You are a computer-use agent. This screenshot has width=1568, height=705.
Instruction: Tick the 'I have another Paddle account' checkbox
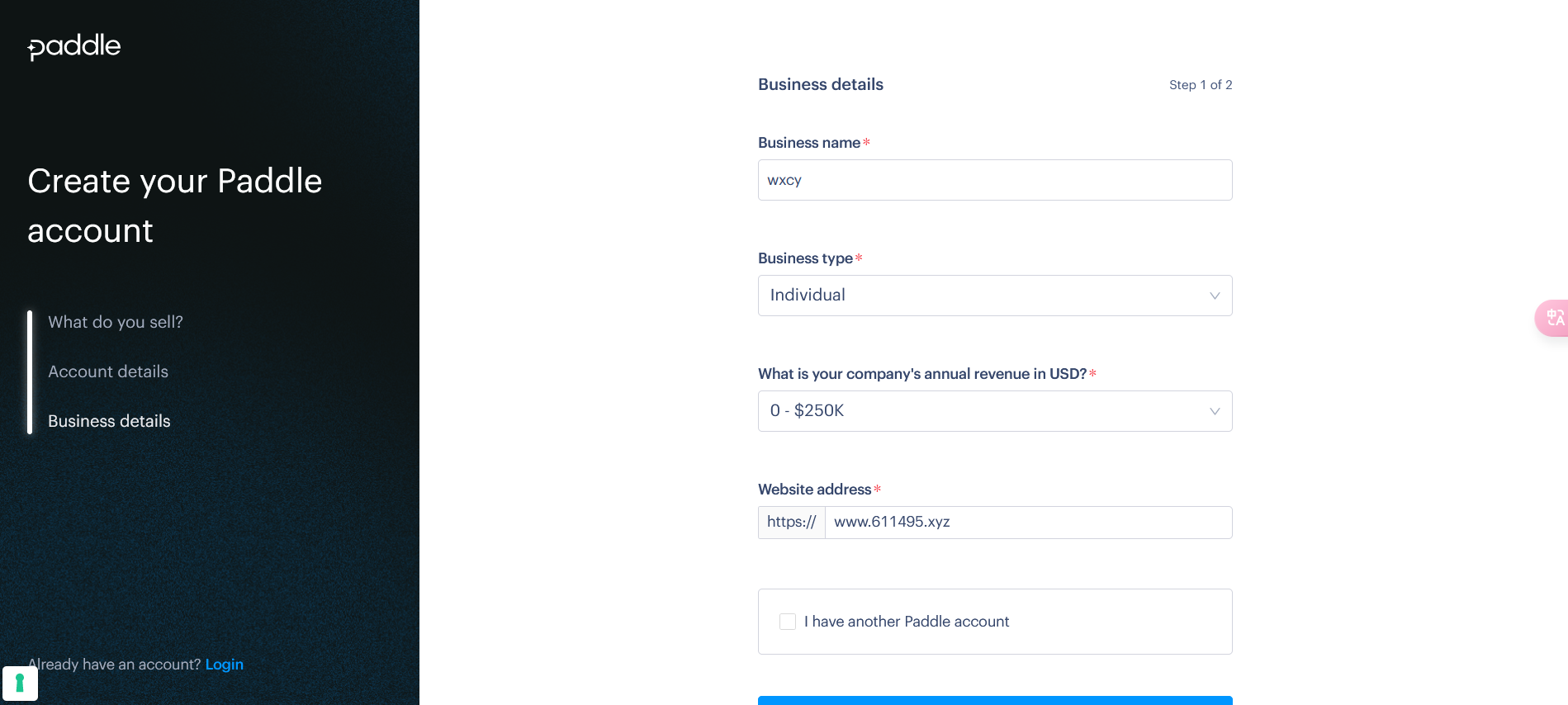click(788, 622)
